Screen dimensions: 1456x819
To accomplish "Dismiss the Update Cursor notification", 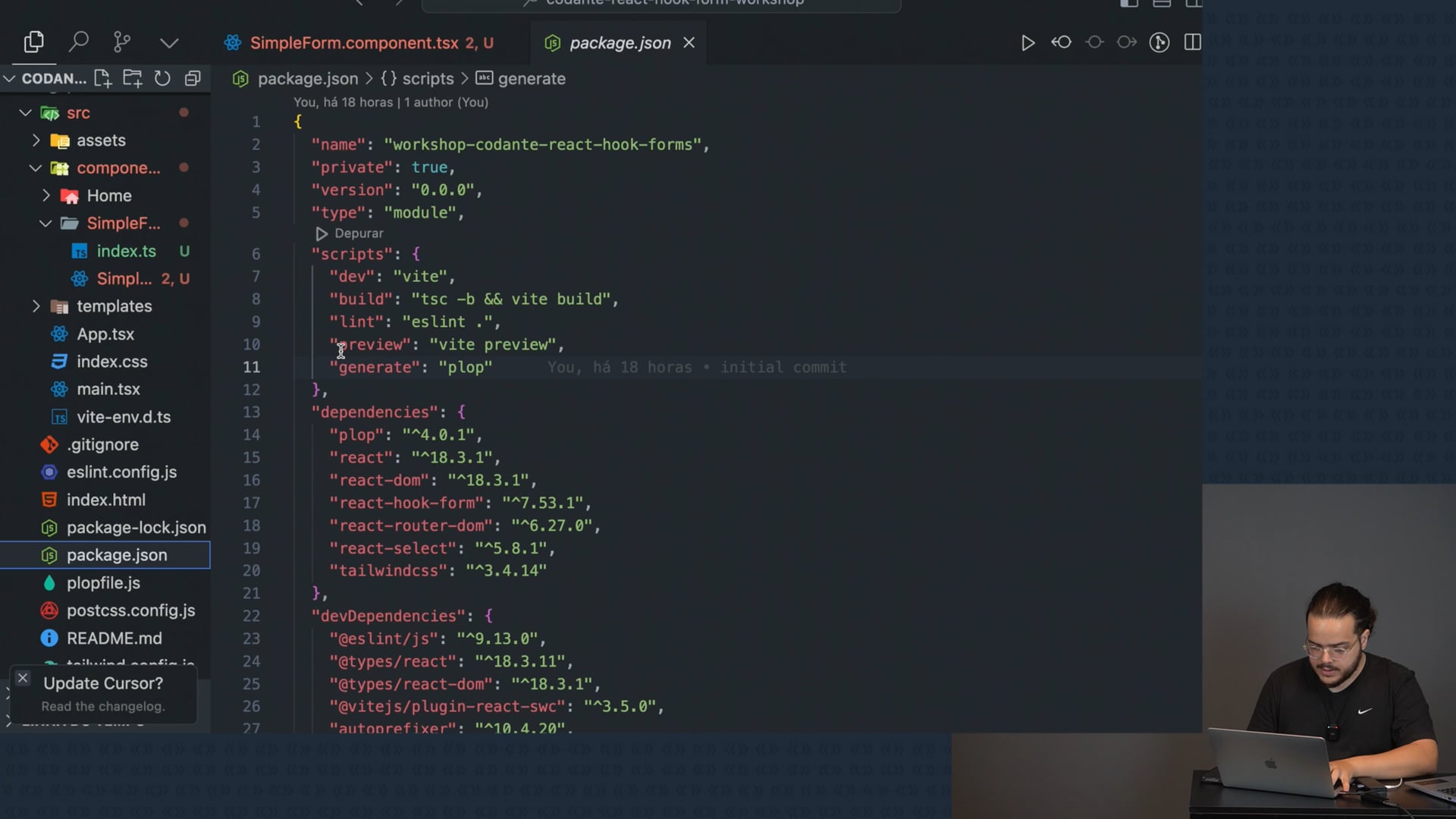I will 23,678.
